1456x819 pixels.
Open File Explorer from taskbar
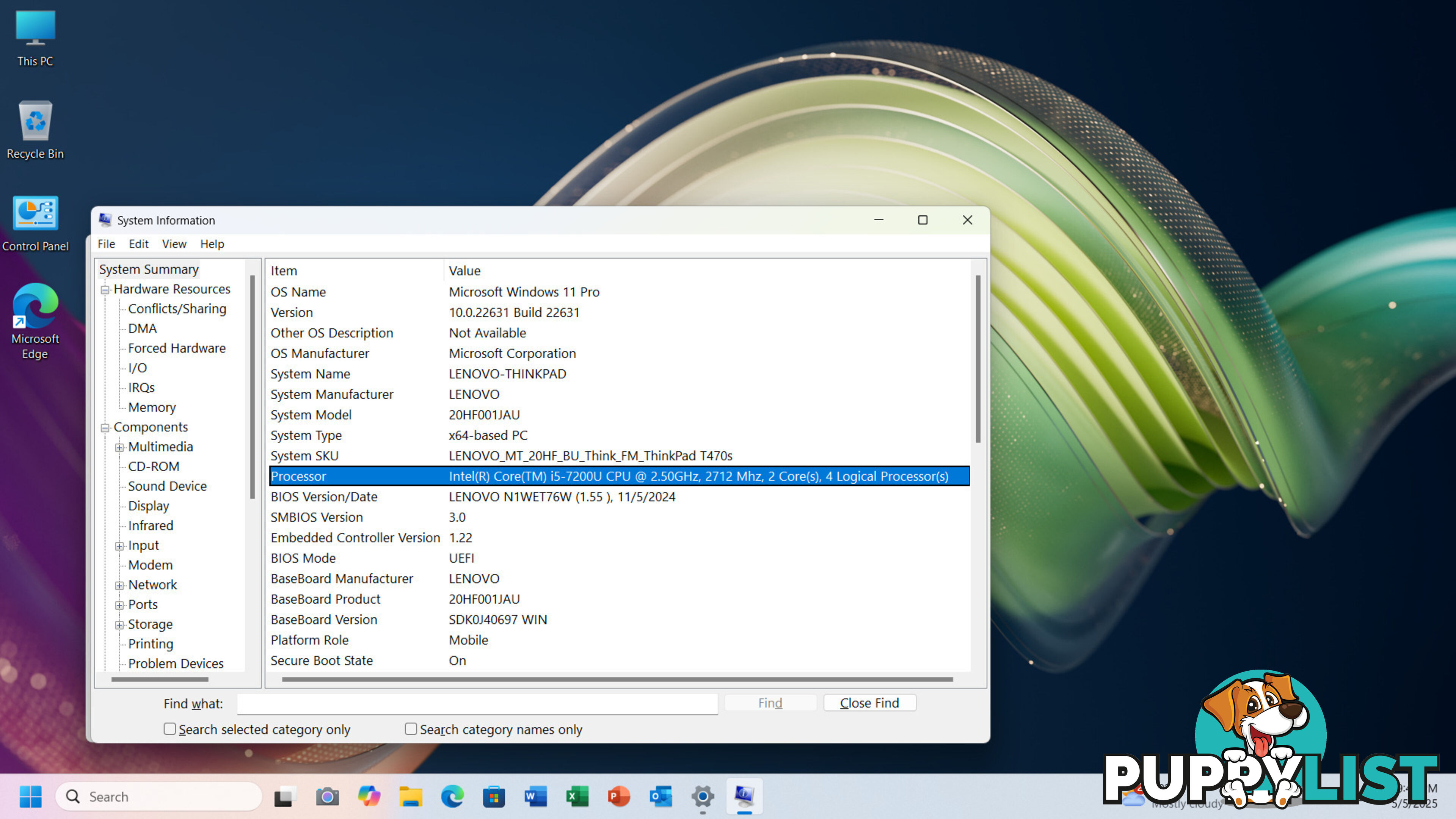tap(411, 796)
